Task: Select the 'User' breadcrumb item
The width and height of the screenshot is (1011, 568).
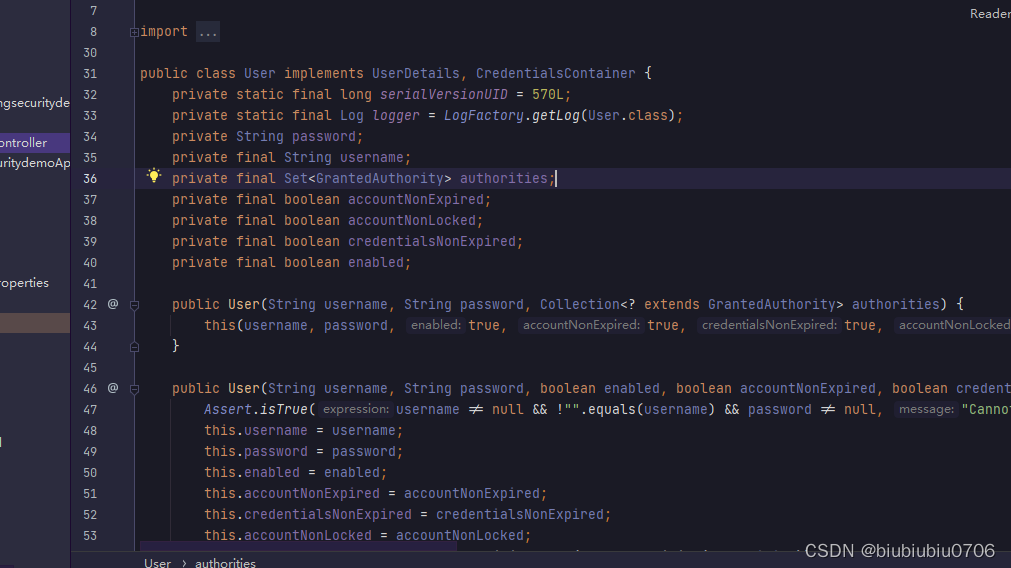Action: (x=157, y=563)
